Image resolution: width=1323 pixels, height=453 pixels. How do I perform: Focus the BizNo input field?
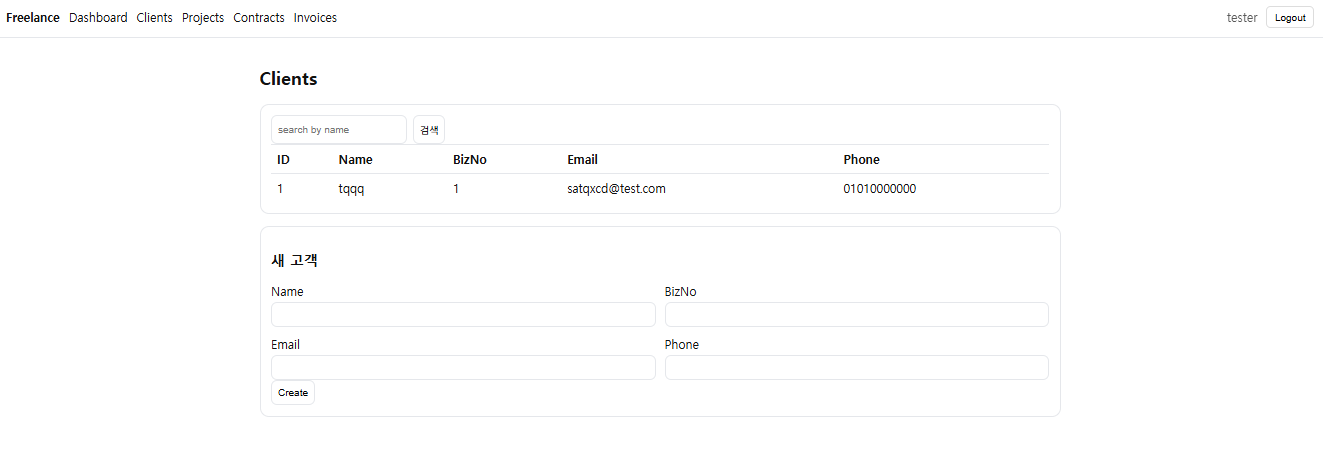[857, 314]
